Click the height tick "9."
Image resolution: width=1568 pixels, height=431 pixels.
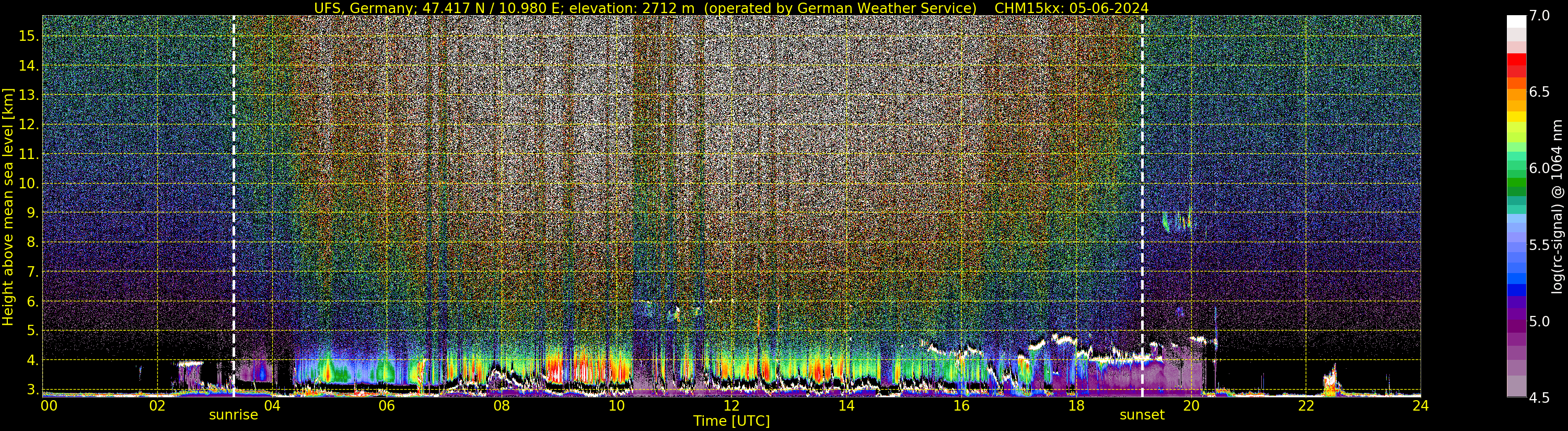coord(32,213)
